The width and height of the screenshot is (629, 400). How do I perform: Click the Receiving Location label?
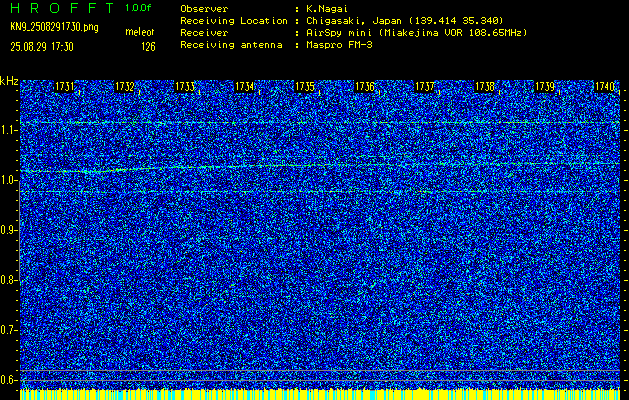tap(234, 21)
